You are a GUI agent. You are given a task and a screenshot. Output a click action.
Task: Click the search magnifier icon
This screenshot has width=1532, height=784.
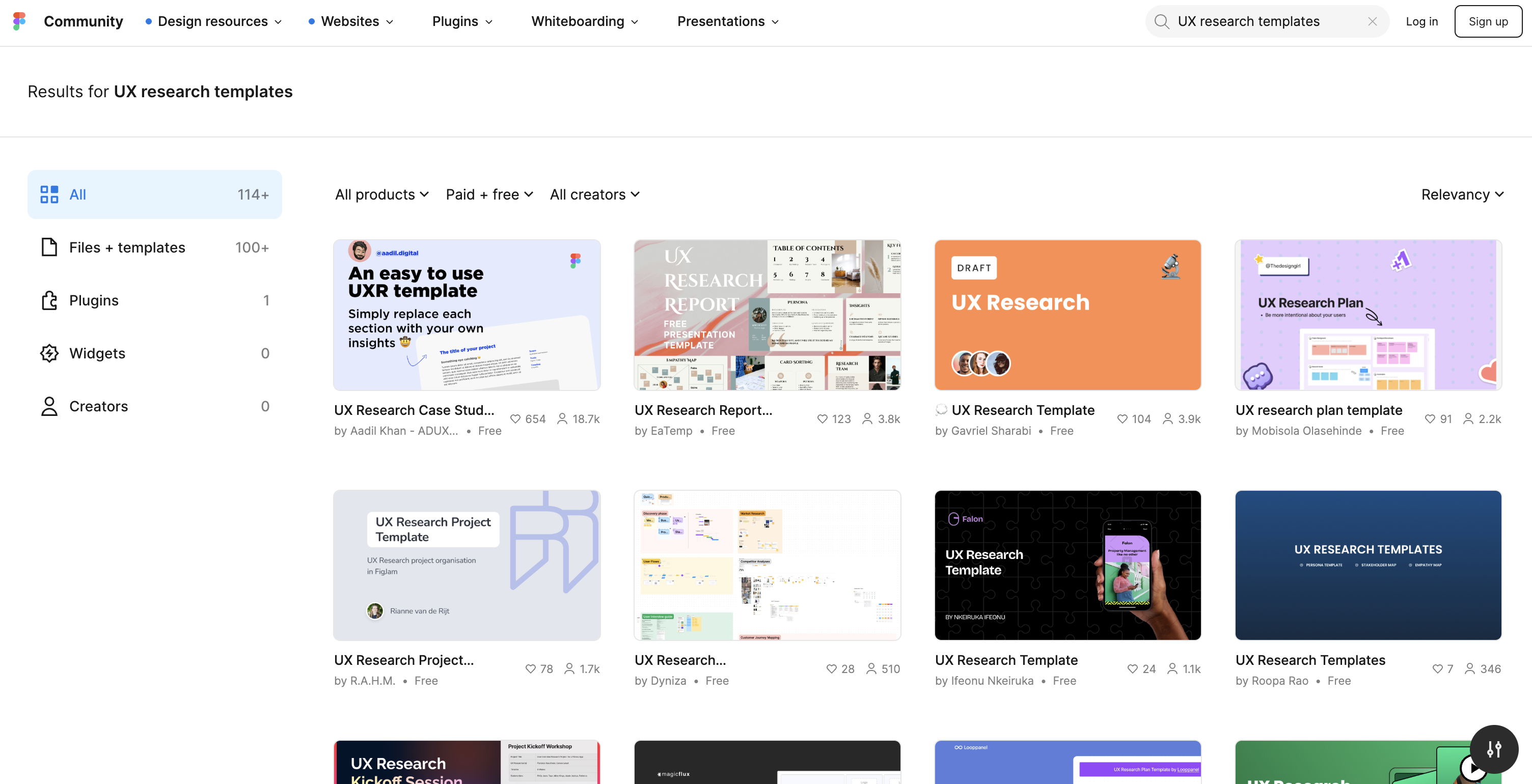(1161, 21)
